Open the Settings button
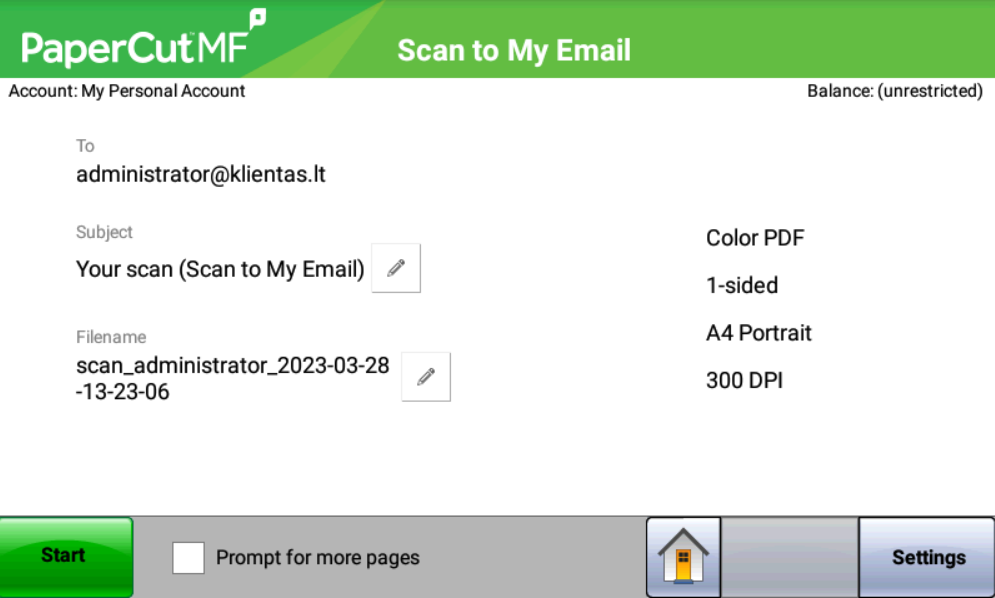Image resolution: width=995 pixels, height=598 pixels. pyautogui.click(x=927, y=558)
